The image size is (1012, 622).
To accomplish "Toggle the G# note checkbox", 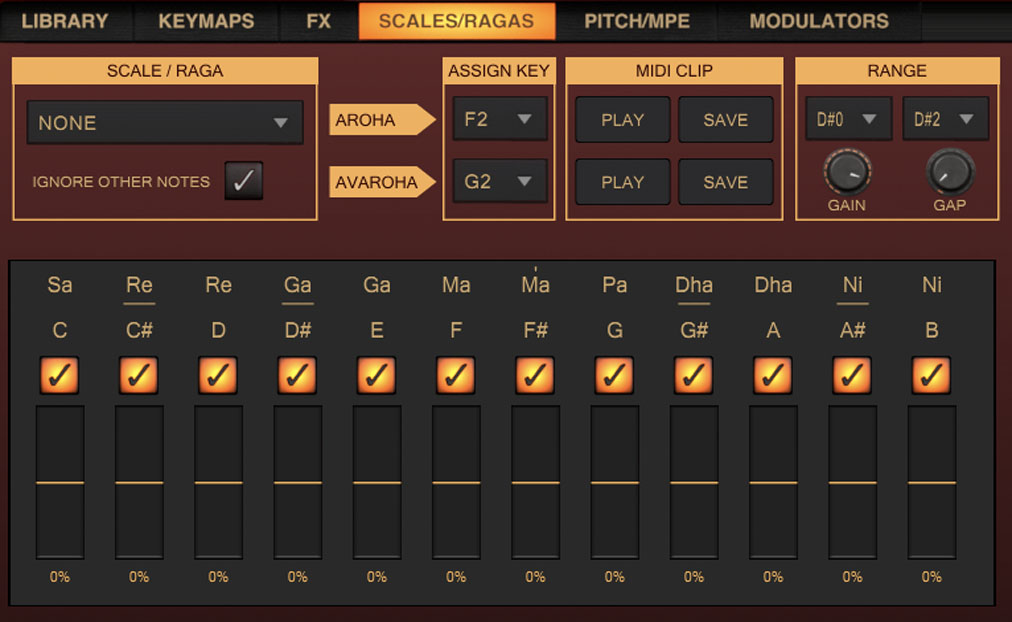I will [694, 375].
